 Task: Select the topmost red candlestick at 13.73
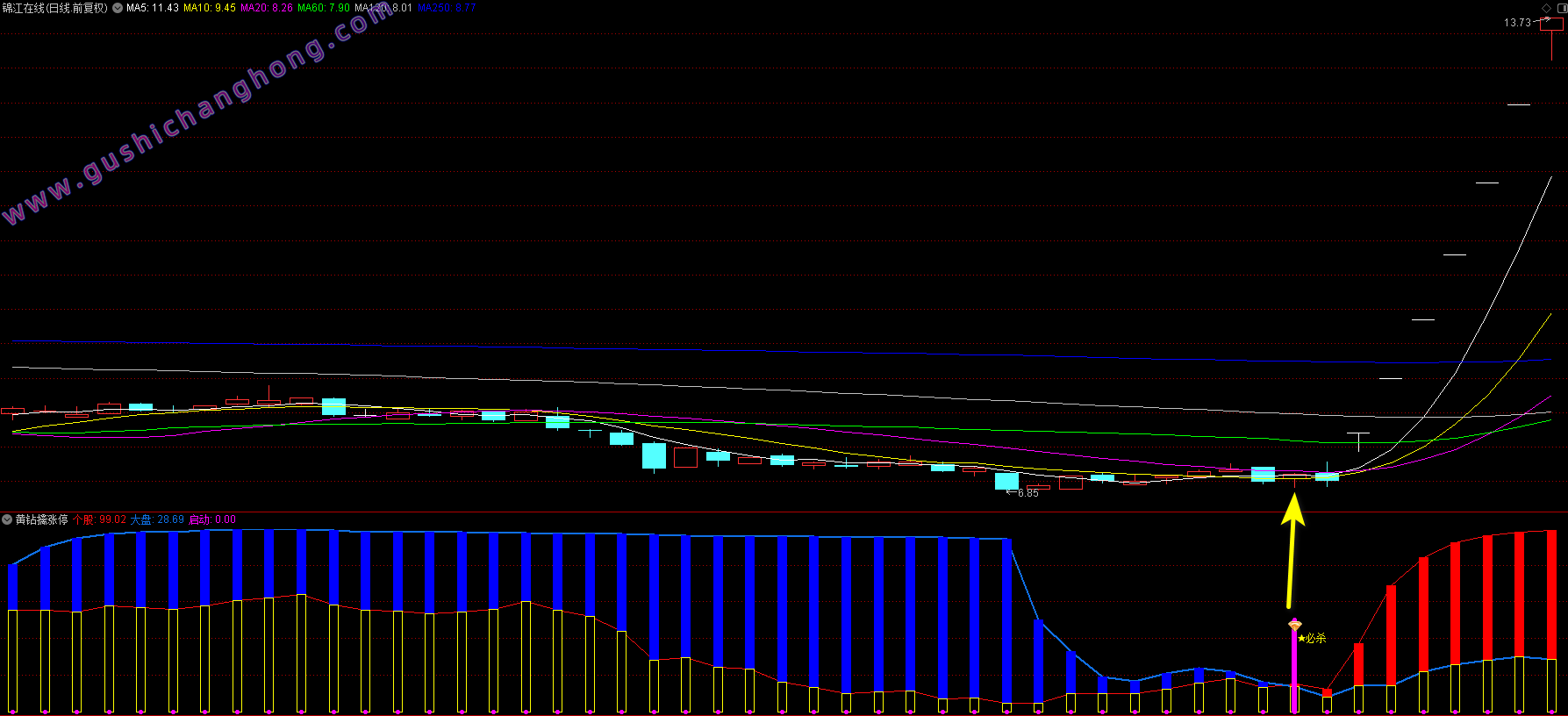coord(1551,38)
